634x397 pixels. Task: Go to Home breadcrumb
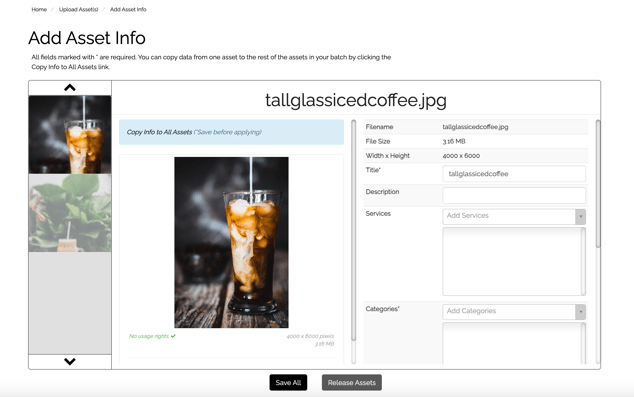39,9
